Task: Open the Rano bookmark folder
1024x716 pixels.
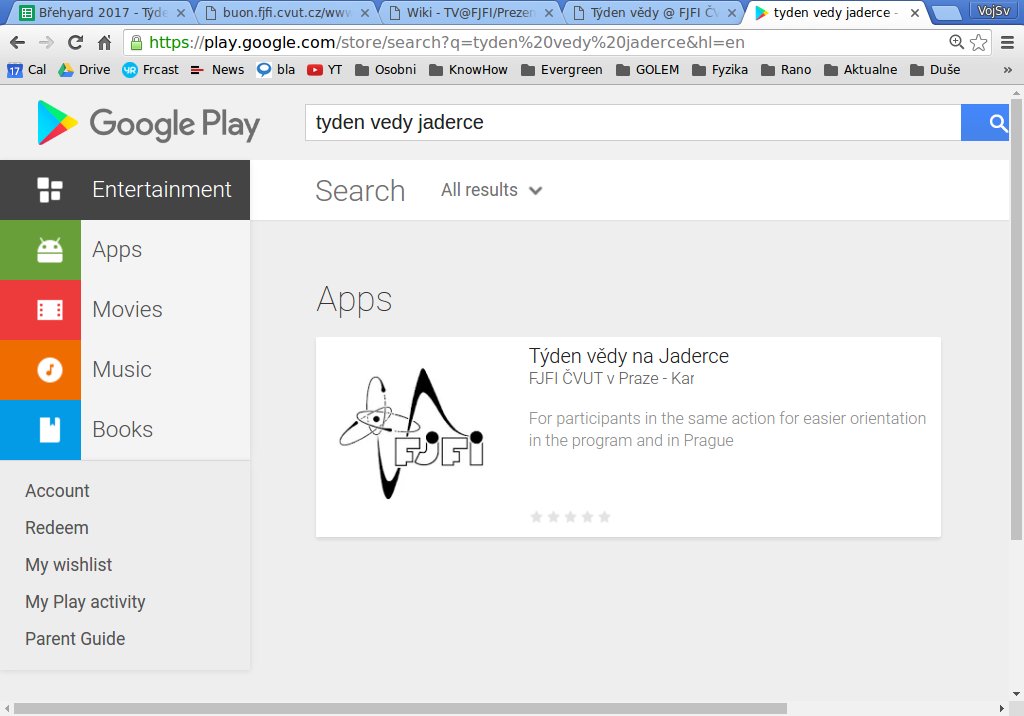Action: [x=786, y=69]
